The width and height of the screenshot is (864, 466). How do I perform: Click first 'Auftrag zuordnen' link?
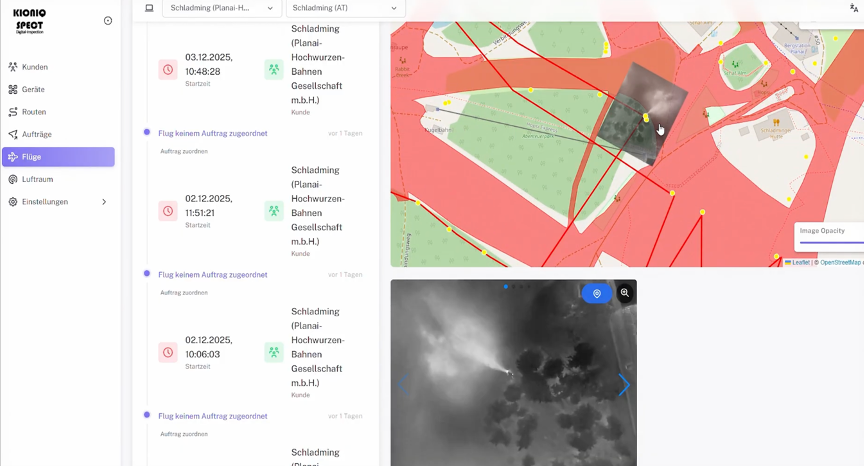click(184, 151)
